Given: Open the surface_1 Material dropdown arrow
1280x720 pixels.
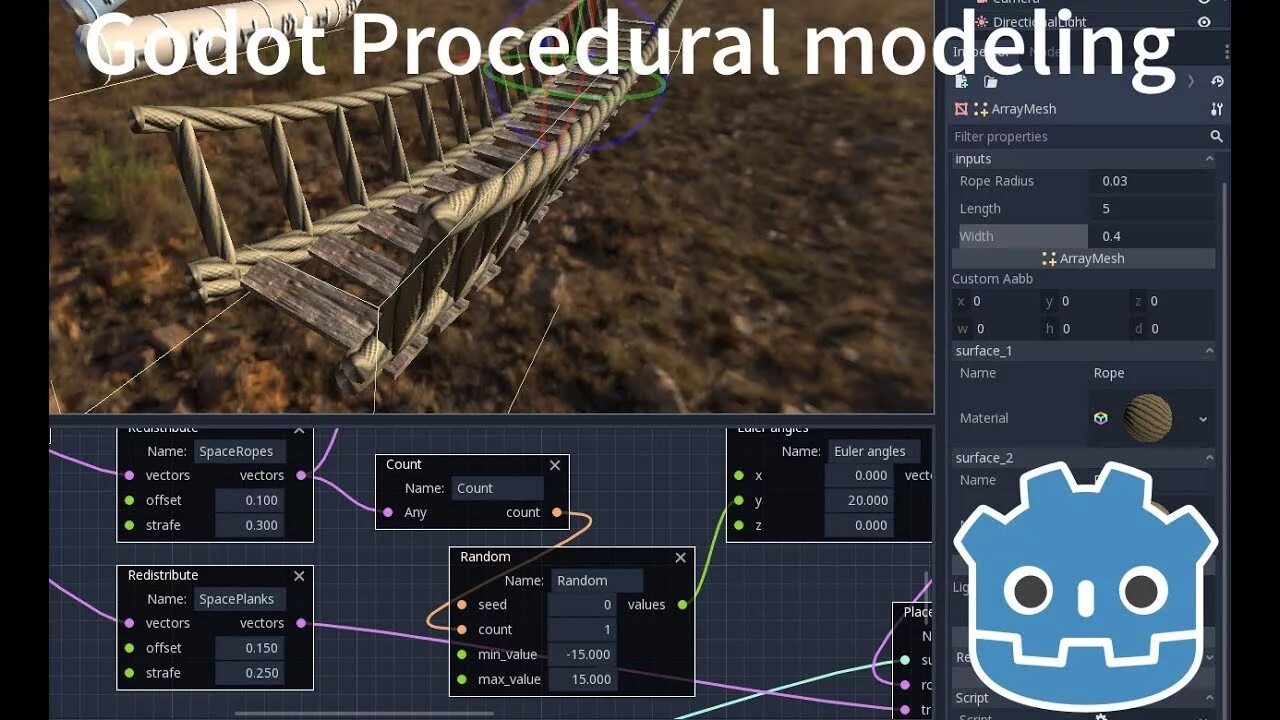Looking at the screenshot, I should [x=1203, y=419].
